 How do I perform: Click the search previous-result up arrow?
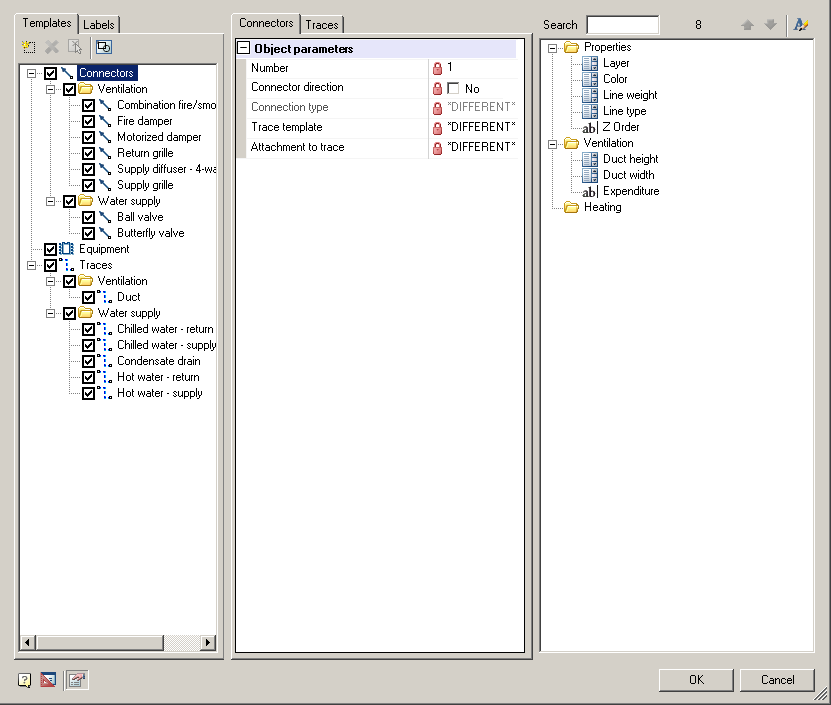point(748,24)
